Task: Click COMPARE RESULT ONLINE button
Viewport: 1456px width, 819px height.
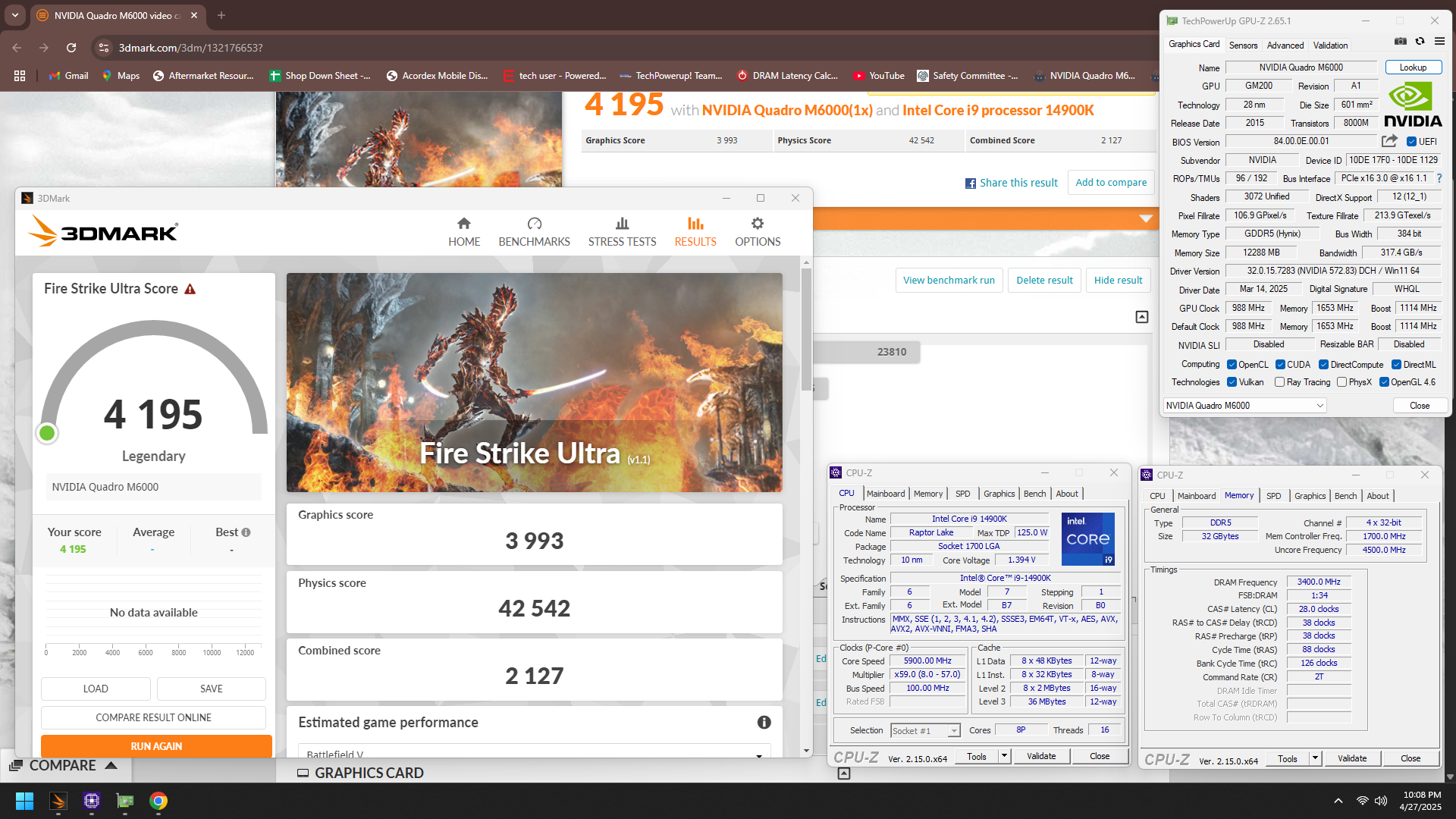Action: [153, 717]
